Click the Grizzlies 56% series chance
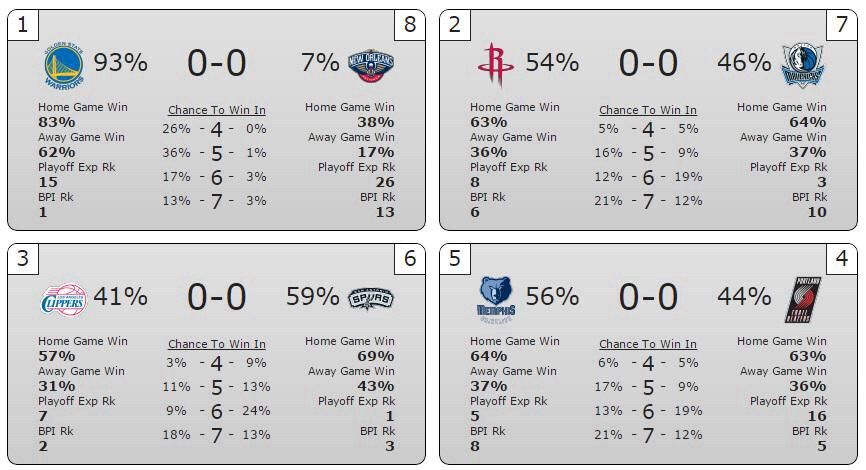The height and width of the screenshot is (470, 866). point(552,297)
